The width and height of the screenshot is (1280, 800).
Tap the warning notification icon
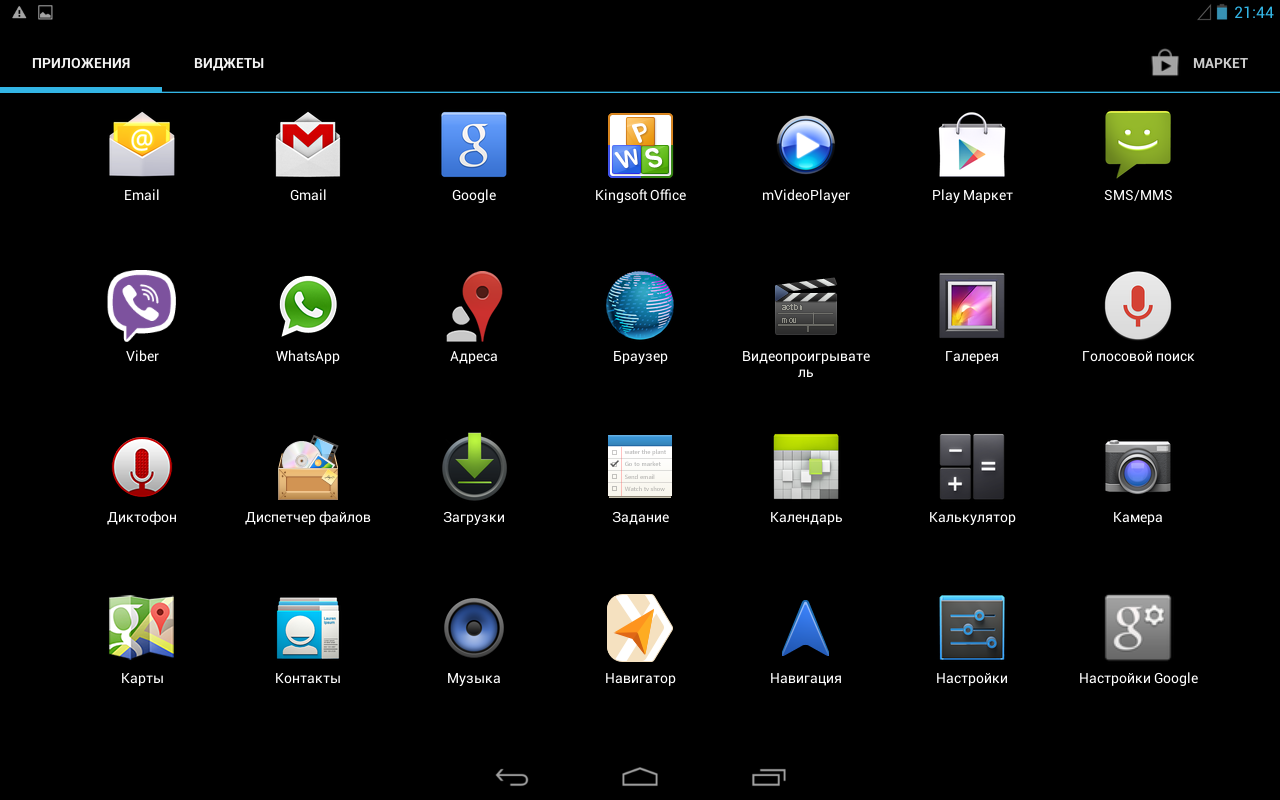[19, 12]
